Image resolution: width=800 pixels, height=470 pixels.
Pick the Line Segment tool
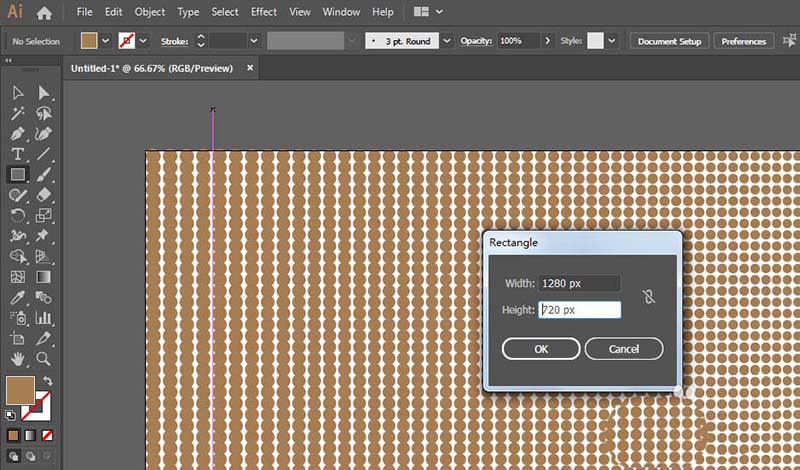click(x=43, y=154)
